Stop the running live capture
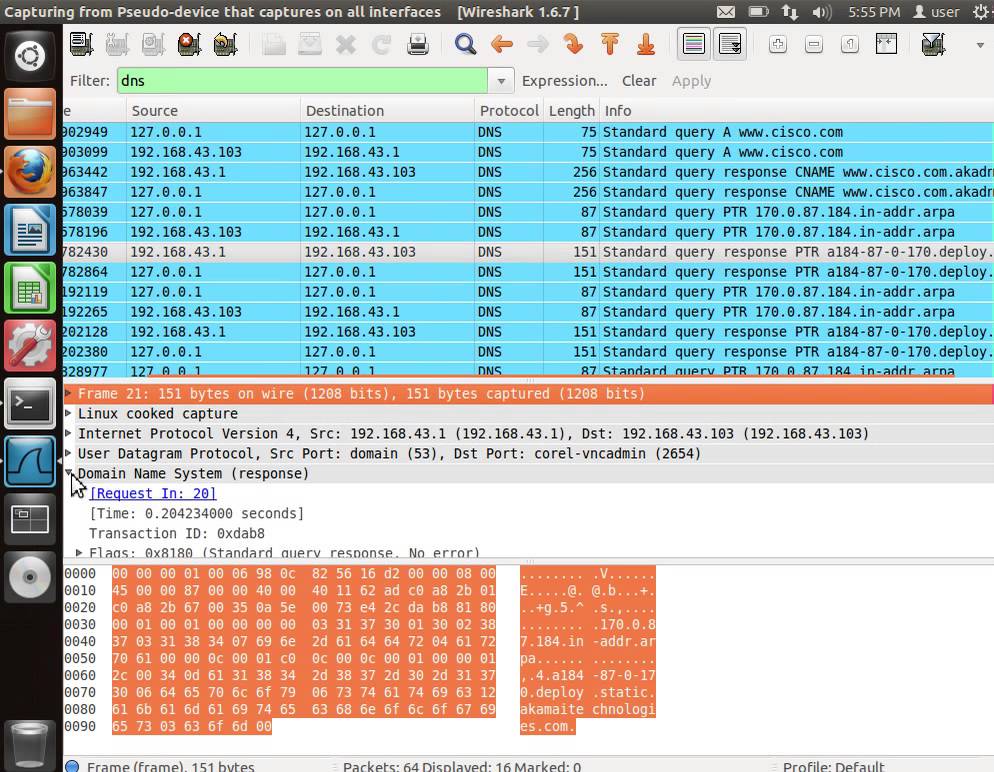 [x=189, y=44]
